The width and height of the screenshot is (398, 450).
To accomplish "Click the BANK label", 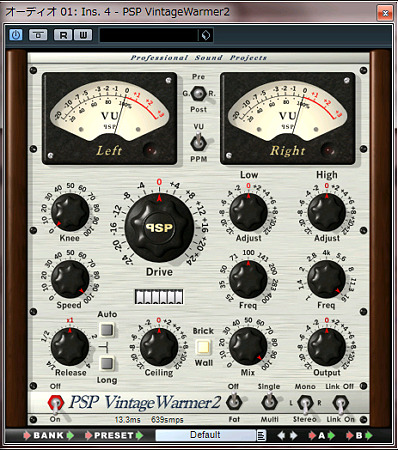I will (48, 435).
